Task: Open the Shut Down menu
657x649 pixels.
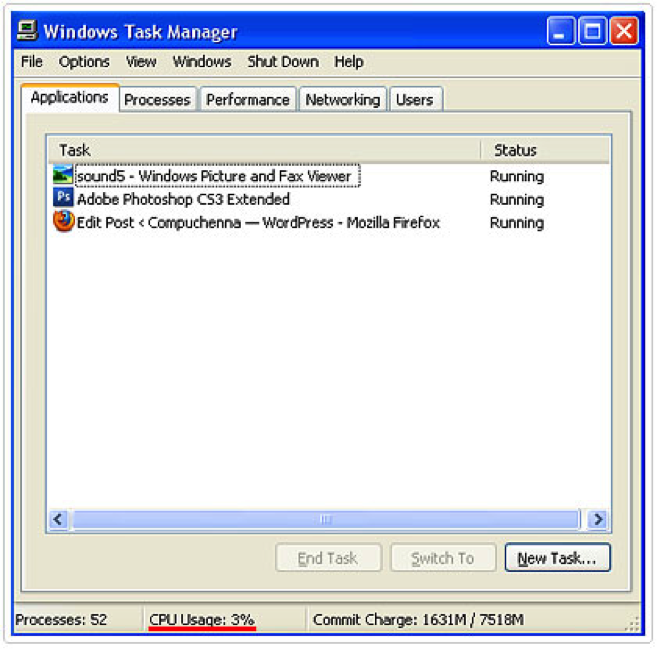Action: coord(283,62)
